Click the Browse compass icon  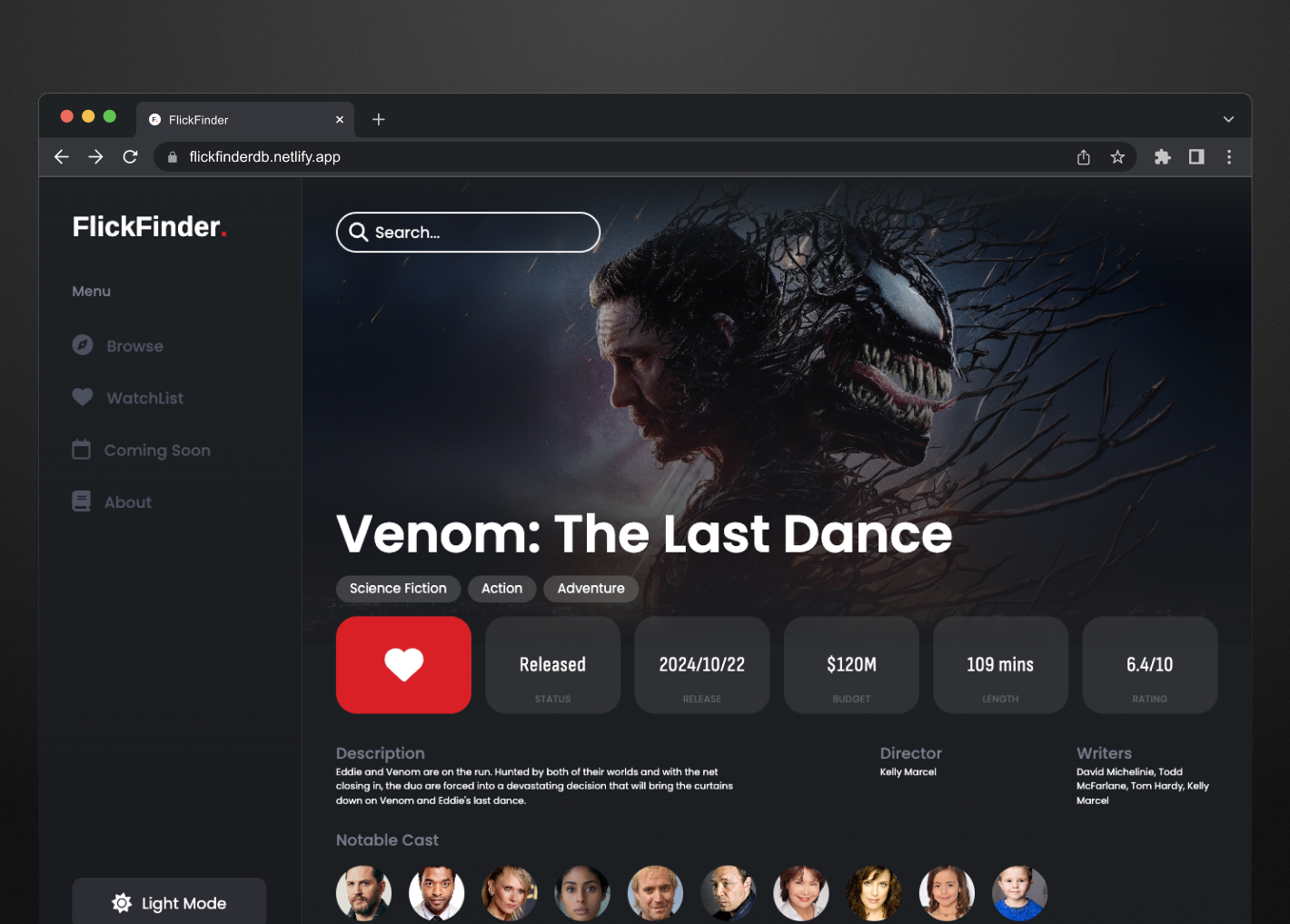click(x=83, y=345)
